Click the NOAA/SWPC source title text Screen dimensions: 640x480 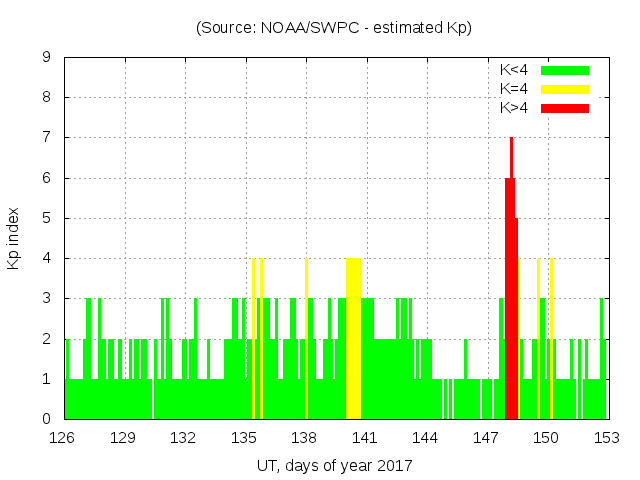click(x=334, y=28)
